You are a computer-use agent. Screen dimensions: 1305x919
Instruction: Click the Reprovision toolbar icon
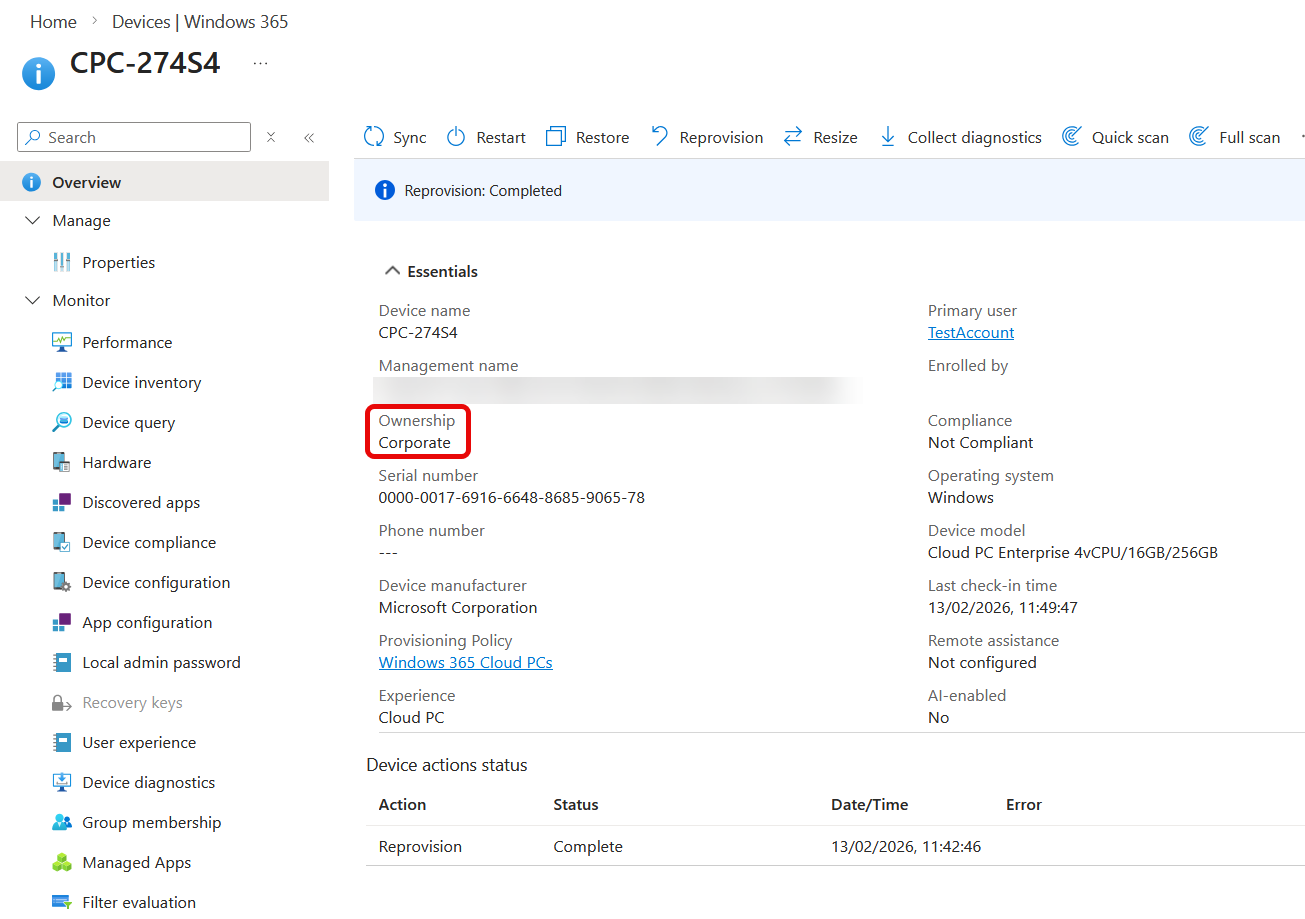[x=660, y=137]
